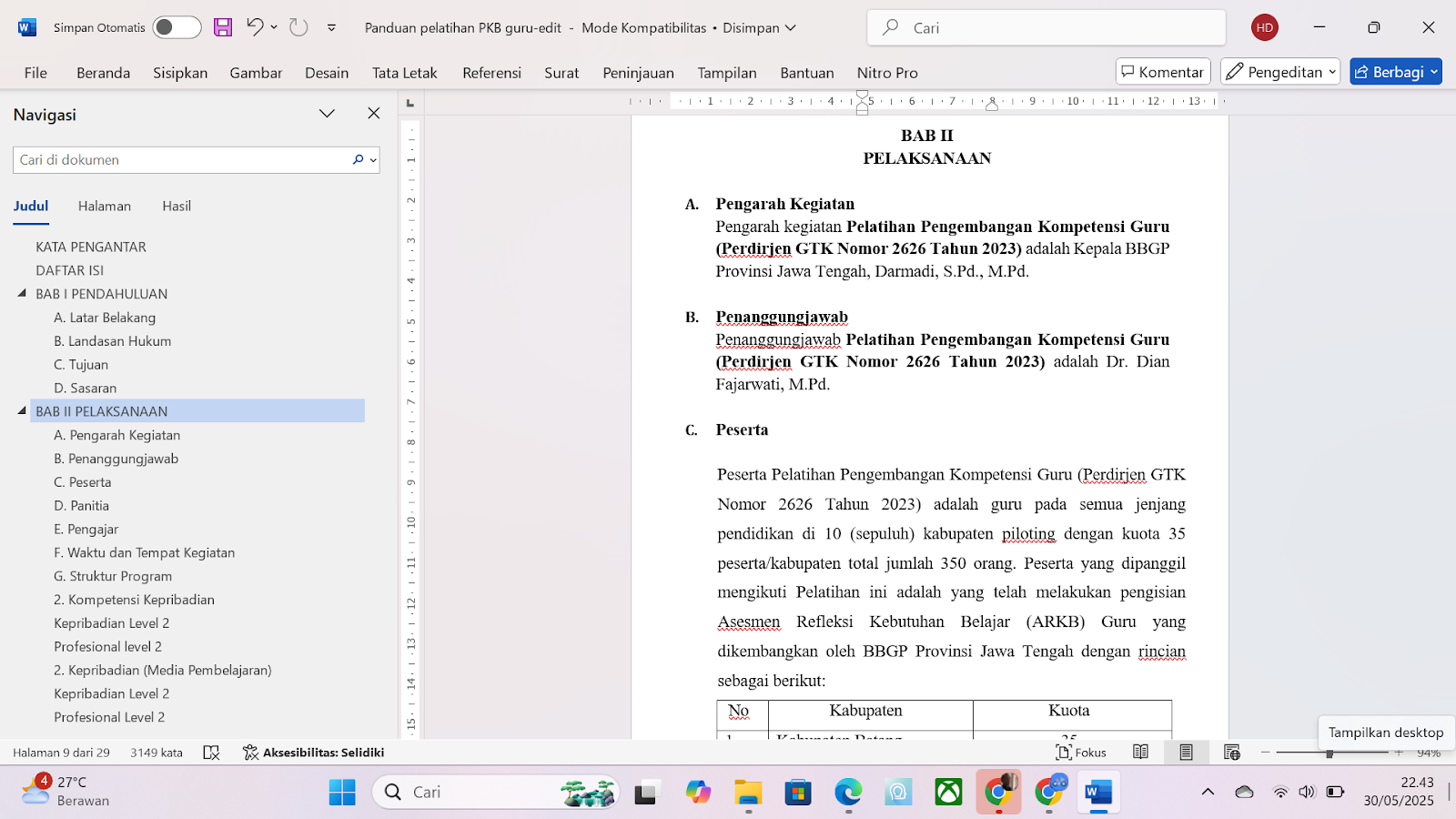Click the ruler tab selector icon
Viewport: 1456px width, 819px height.
(410, 104)
